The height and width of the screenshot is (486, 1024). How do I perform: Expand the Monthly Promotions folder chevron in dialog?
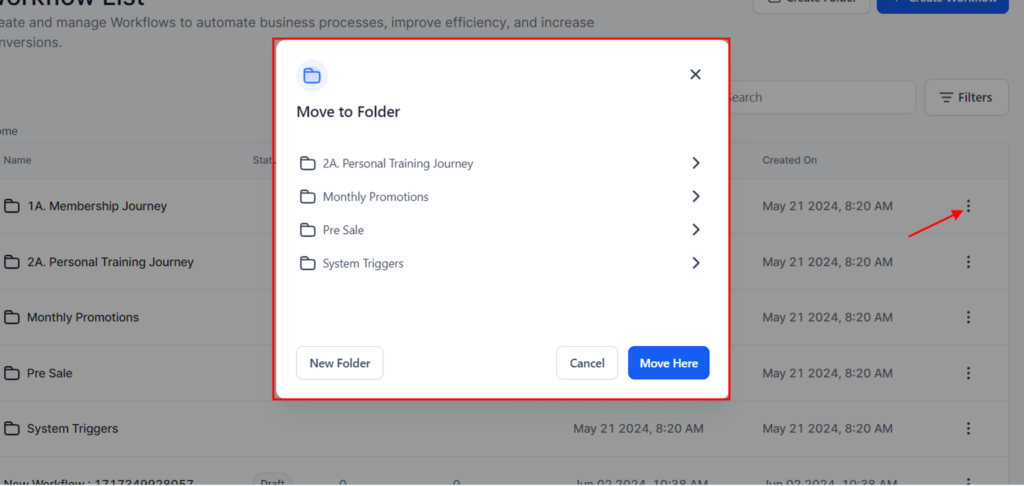(x=696, y=197)
